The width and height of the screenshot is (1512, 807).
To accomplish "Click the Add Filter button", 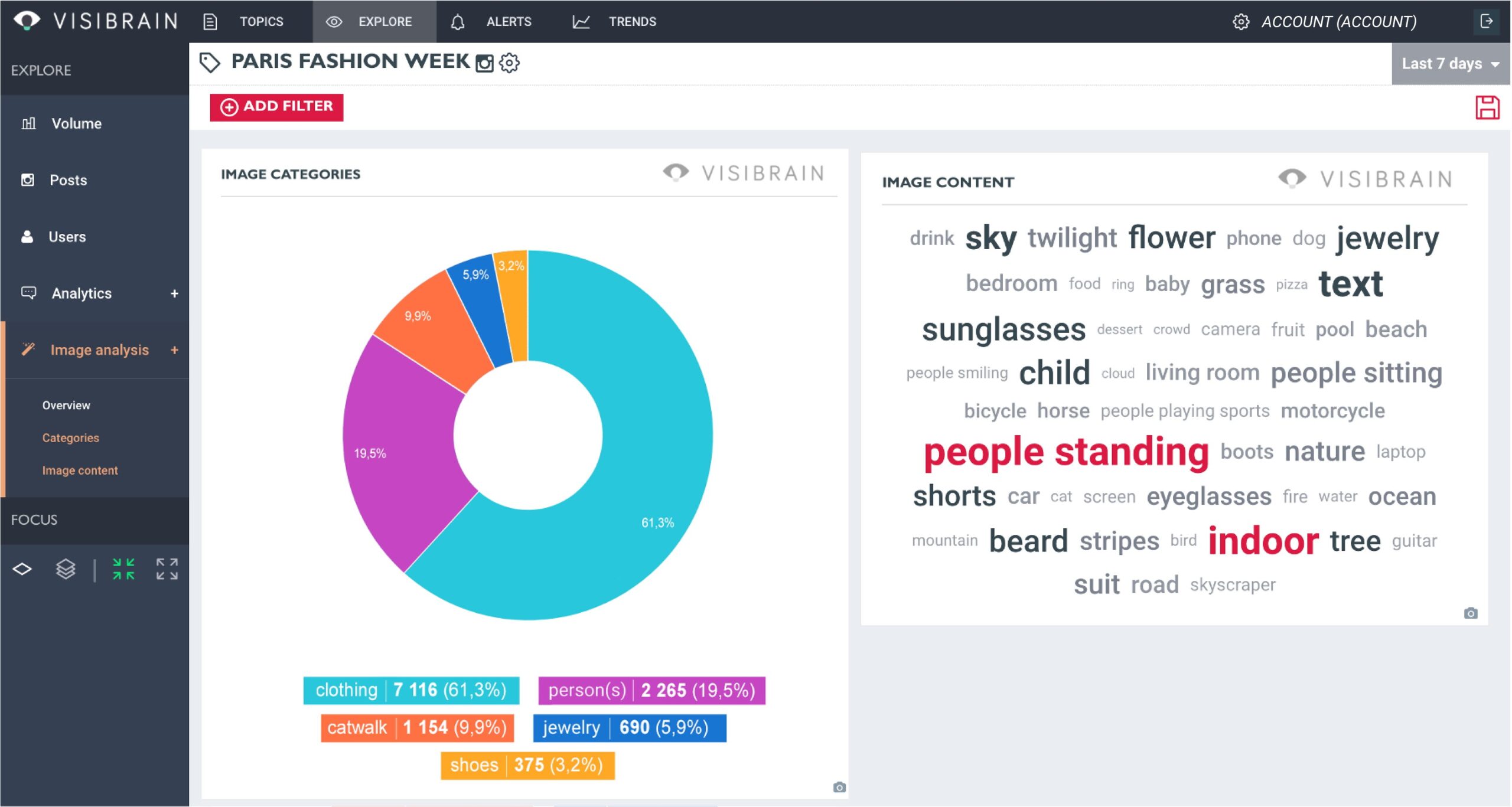I will [276, 107].
